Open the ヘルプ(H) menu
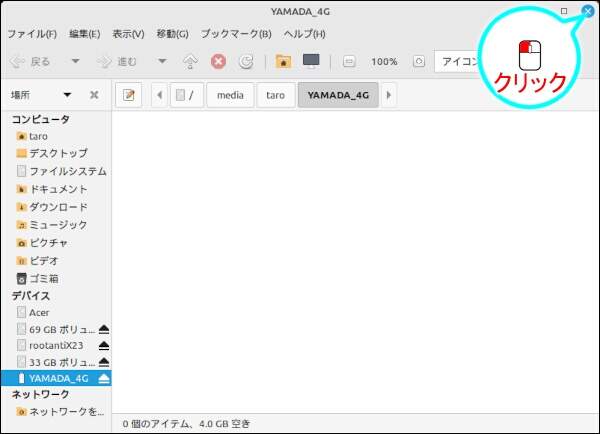600x434 pixels. click(305, 34)
